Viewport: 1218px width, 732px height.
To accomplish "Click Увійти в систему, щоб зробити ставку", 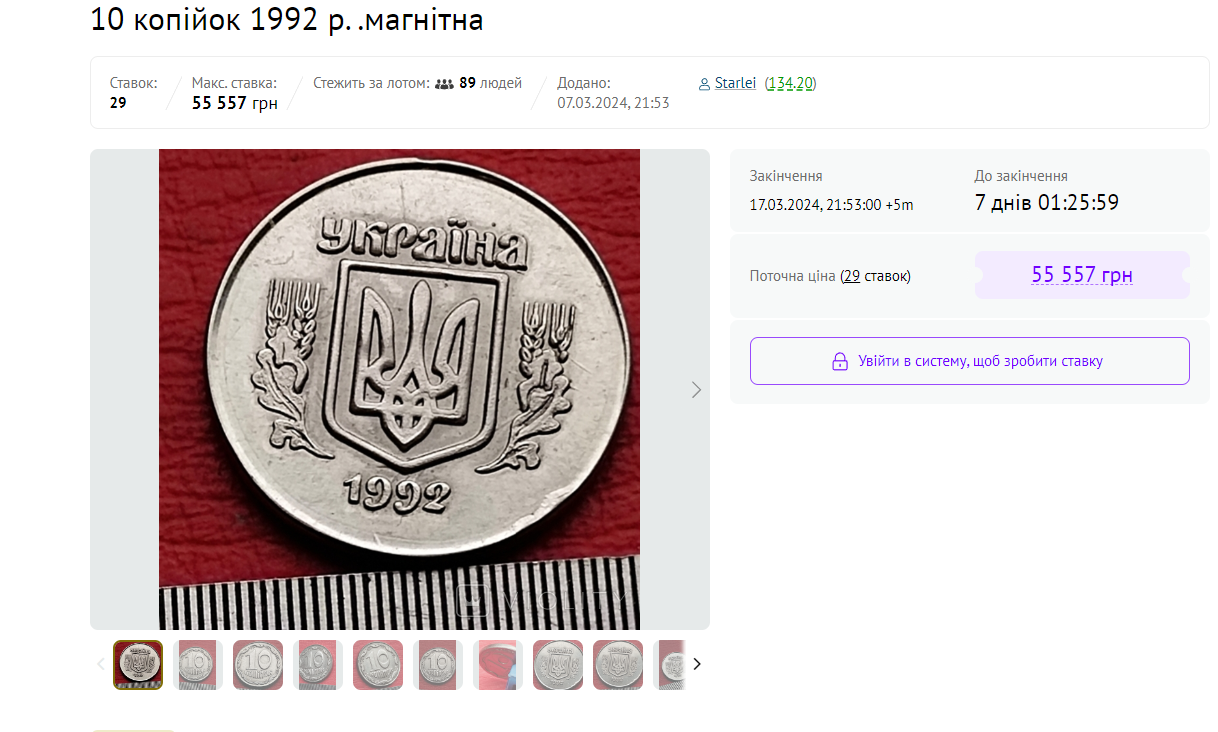I will (x=970, y=361).
